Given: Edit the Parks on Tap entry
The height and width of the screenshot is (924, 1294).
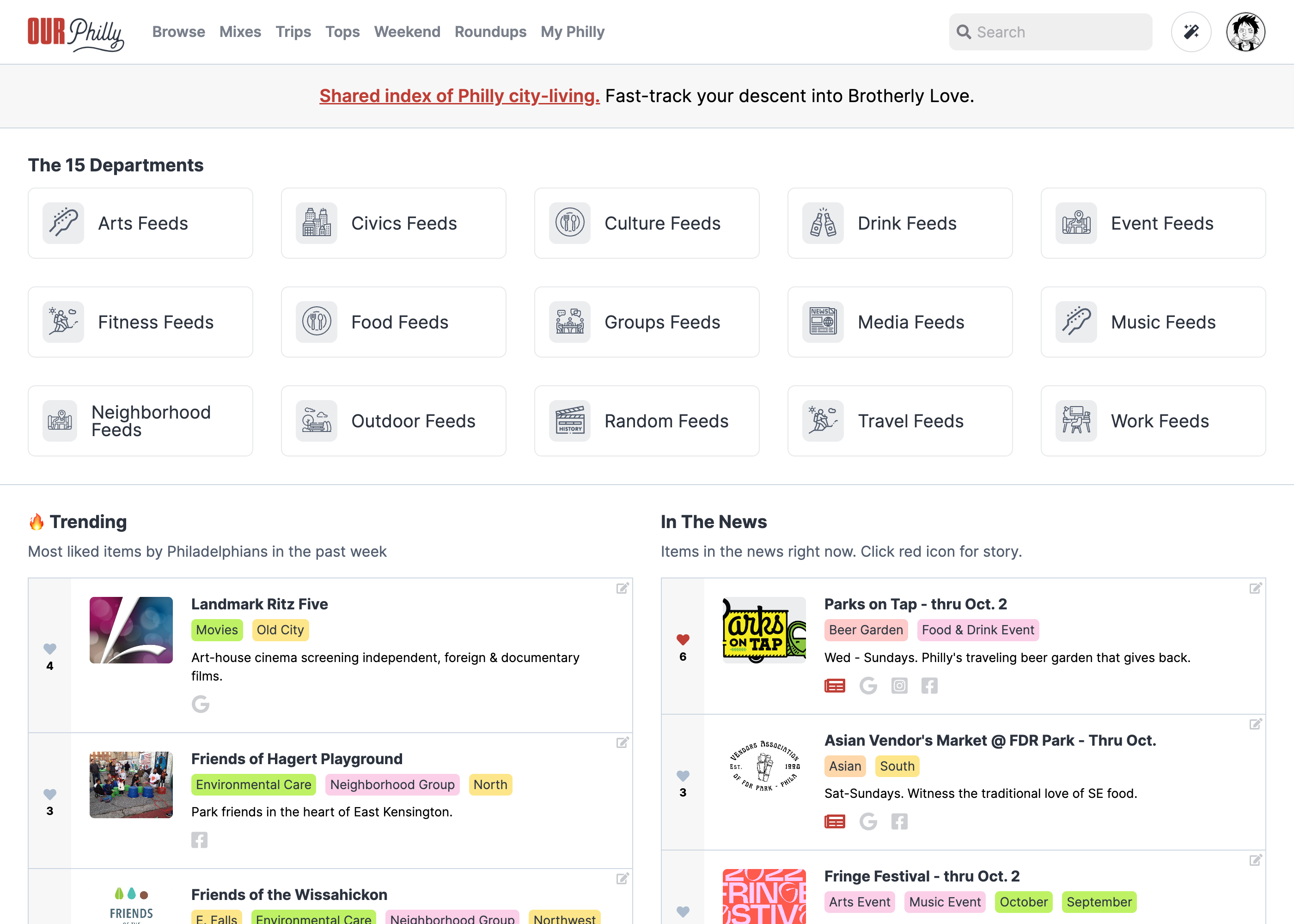Looking at the screenshot, I should [1256, 588].
